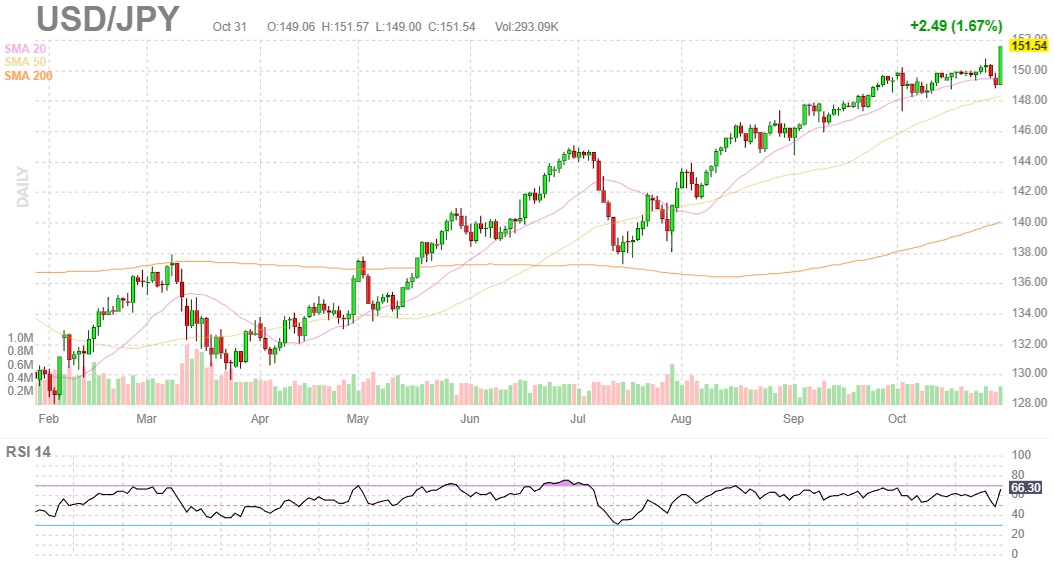Viewport: 1054px width, 564px height.
Task: Click the 138.00 price axis label
Action: coord(1029,252)
